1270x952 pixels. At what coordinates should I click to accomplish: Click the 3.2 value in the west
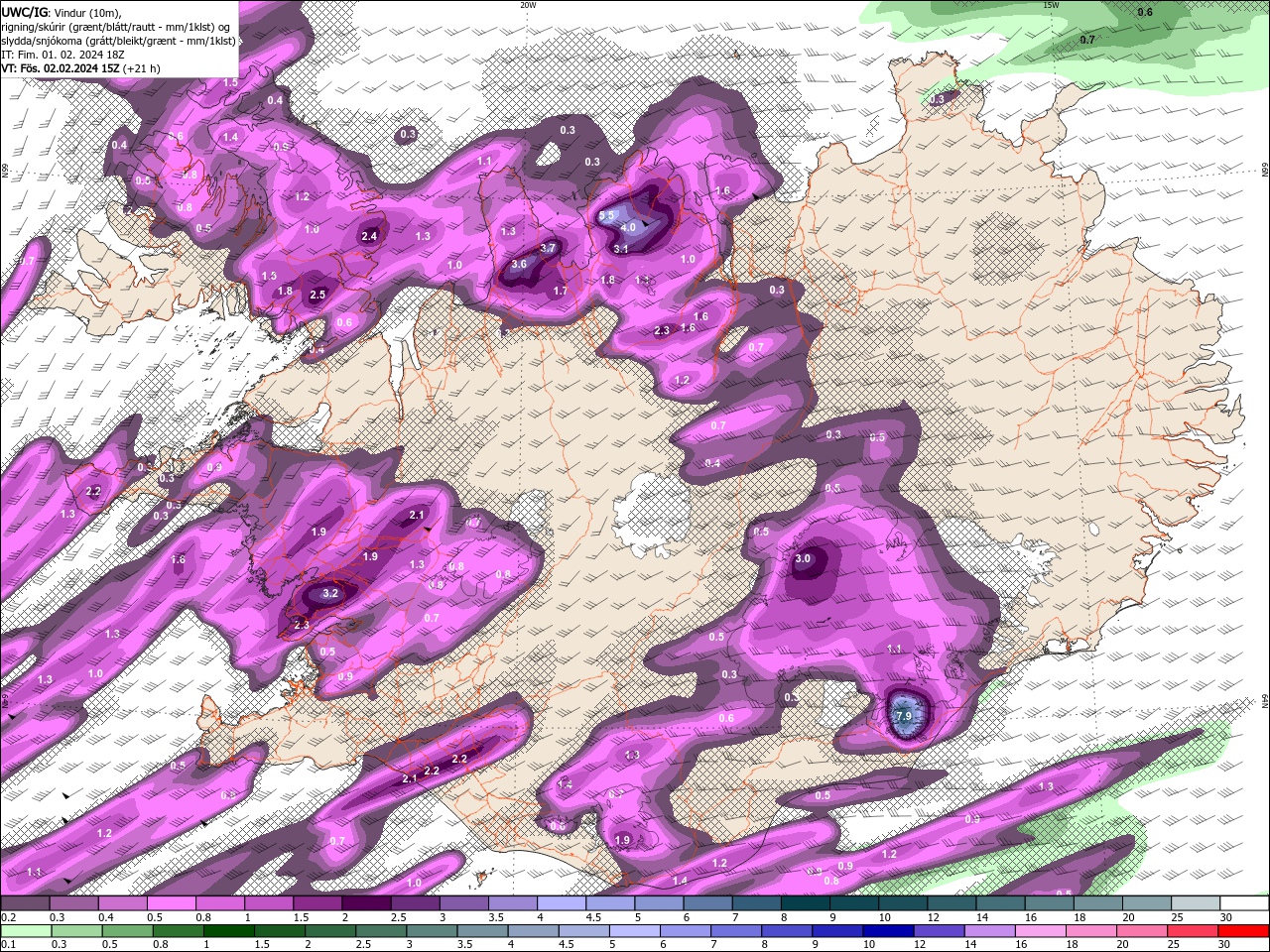[x=331, y=593]
